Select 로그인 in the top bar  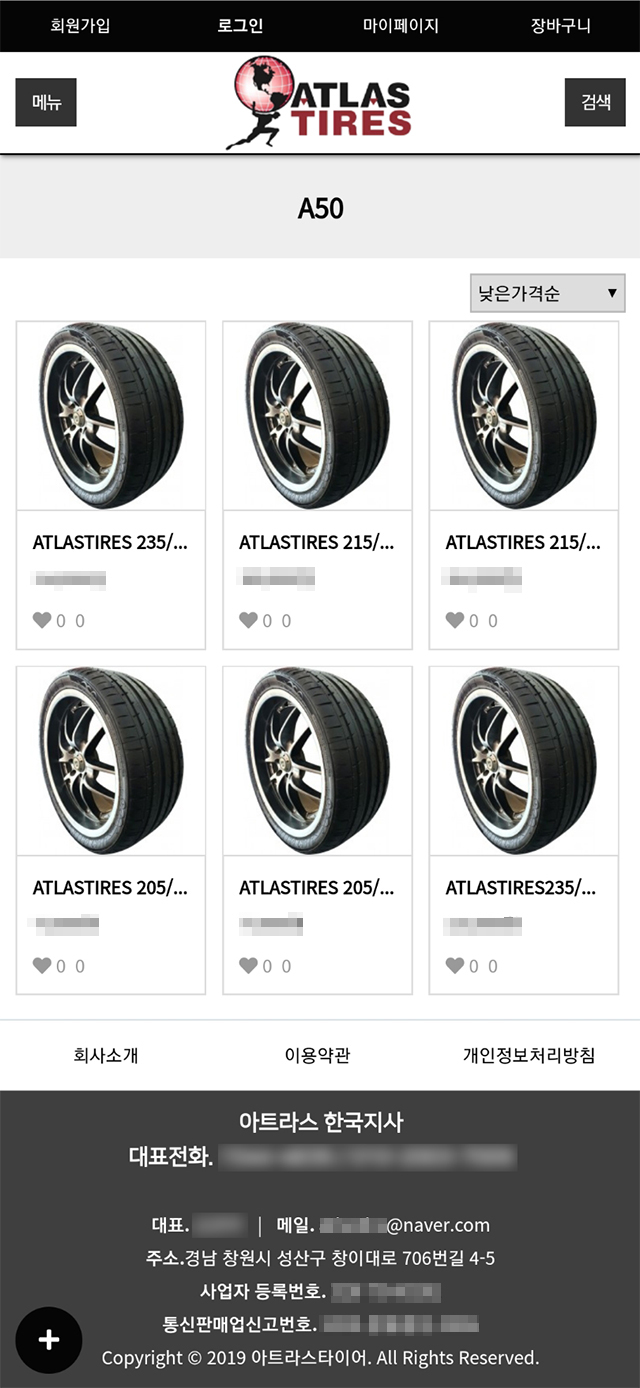240,26
